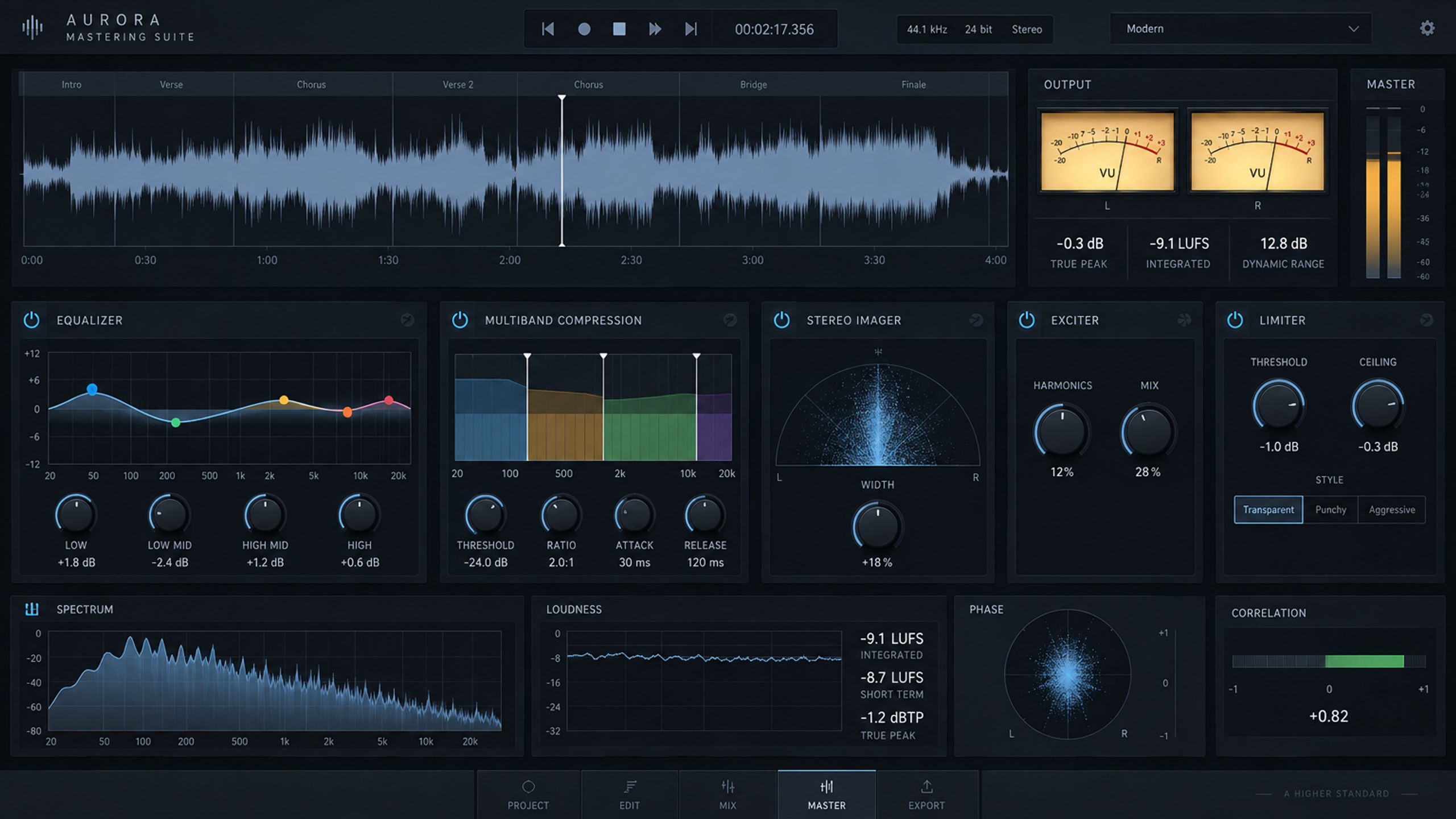The width and height of the screenshot is (1456, 819).
Task: Click the Limiter Ceiling knob
Action: click(x=1378, y=405)
